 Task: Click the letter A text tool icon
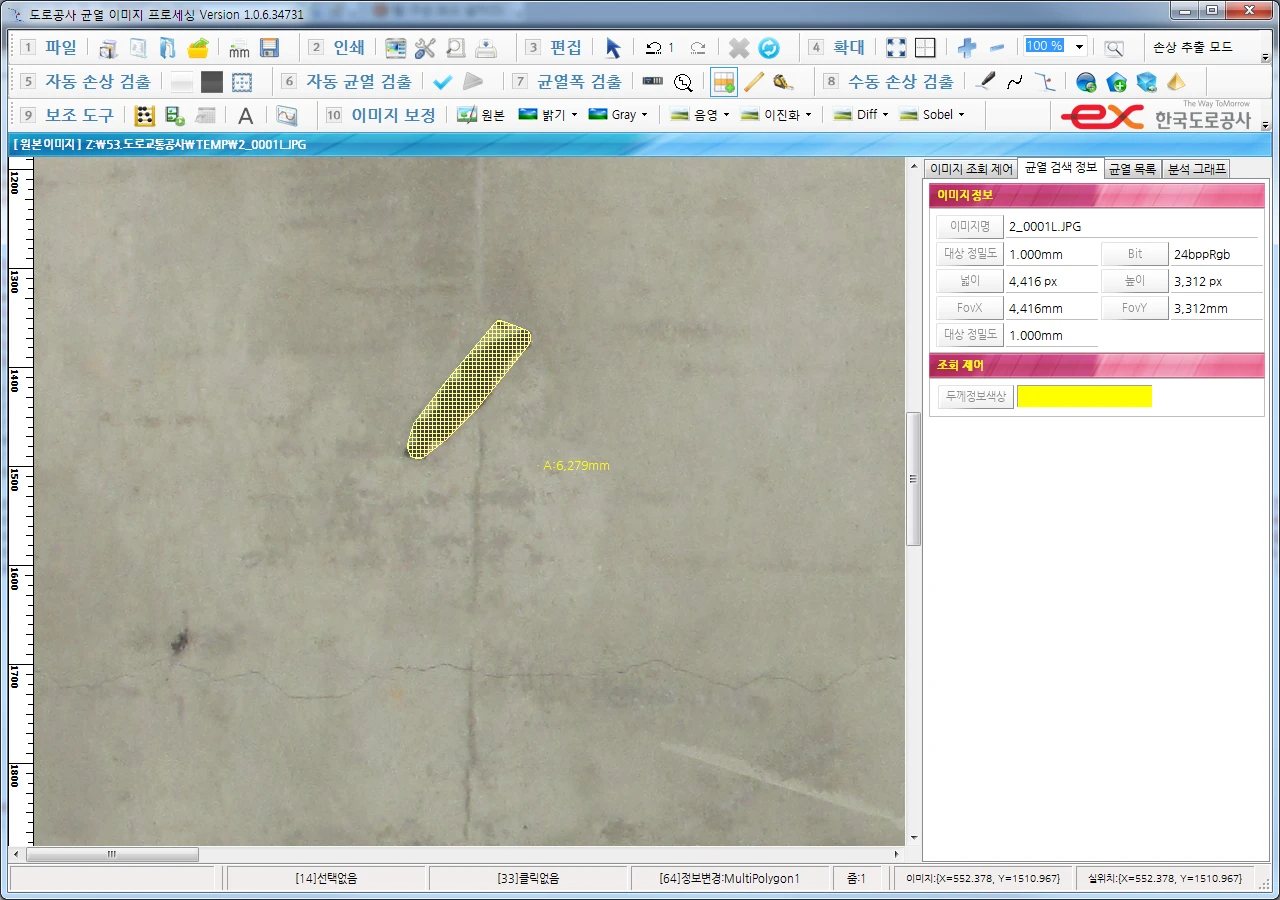click(x=245, y=115)
